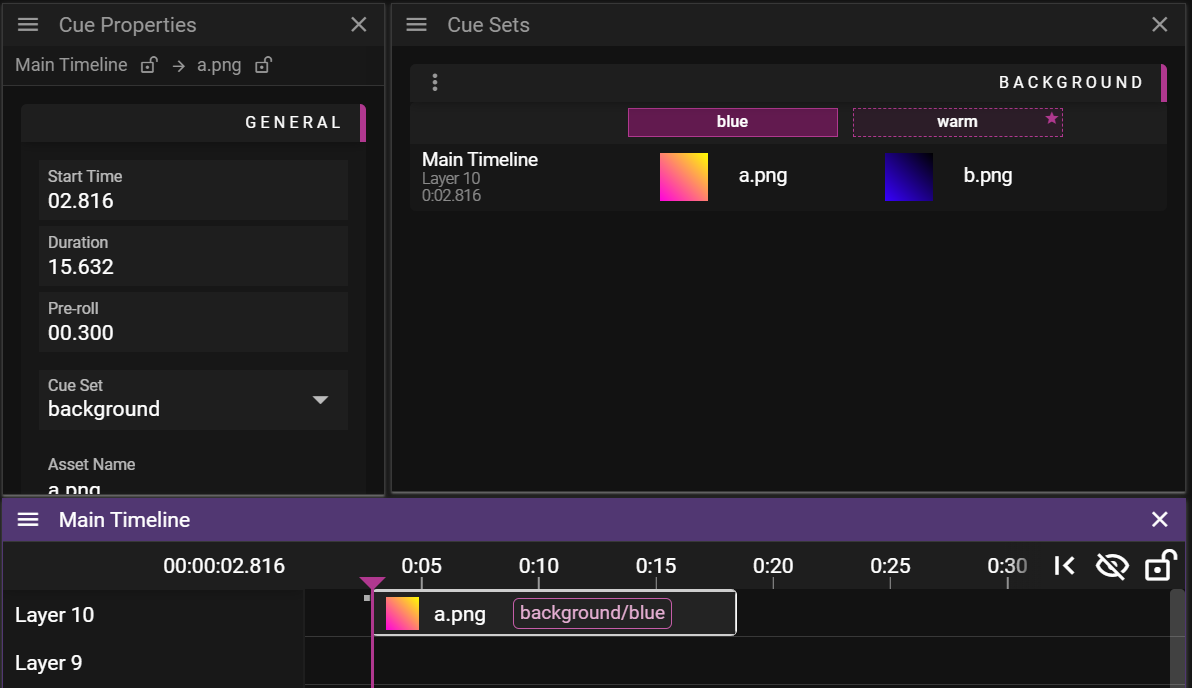Click the star icon on warm variant
Image resolution: width=1192 pixels, height=688 pixels.
click(x=1051, y=118)
